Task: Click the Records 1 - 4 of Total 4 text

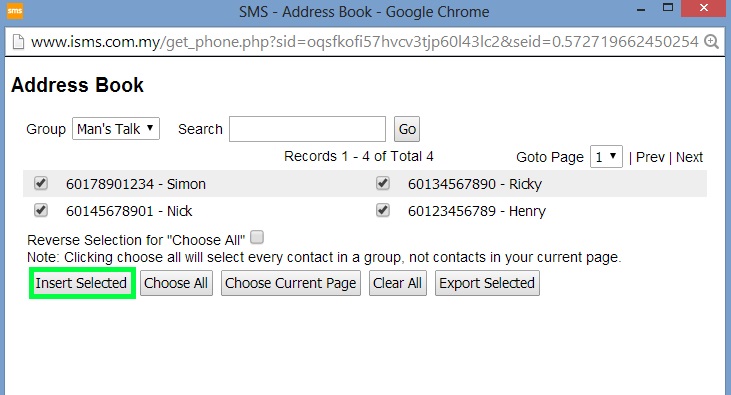Action: click(x=359, y=156)
